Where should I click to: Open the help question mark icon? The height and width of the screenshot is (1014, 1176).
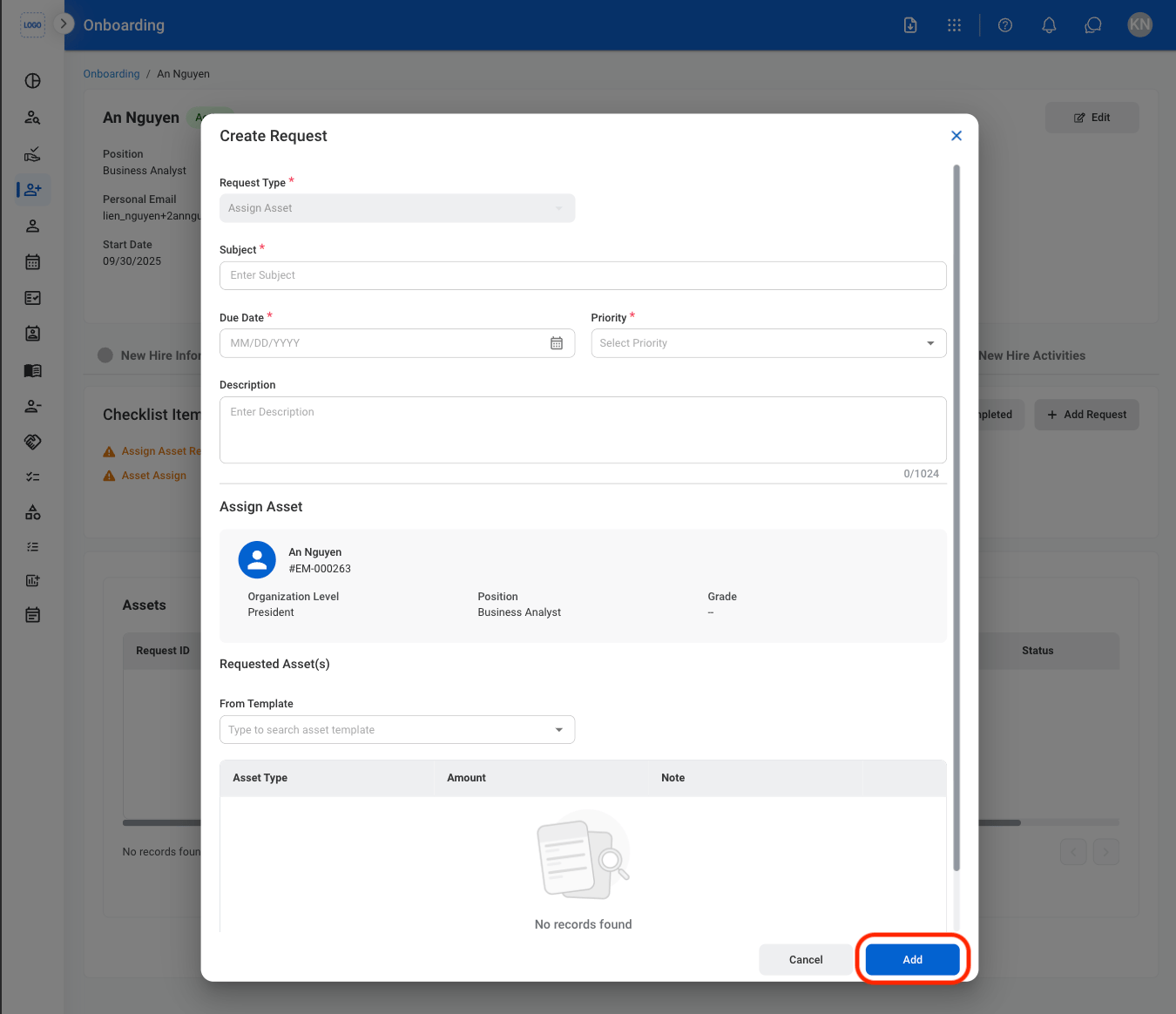(1005, 25)
